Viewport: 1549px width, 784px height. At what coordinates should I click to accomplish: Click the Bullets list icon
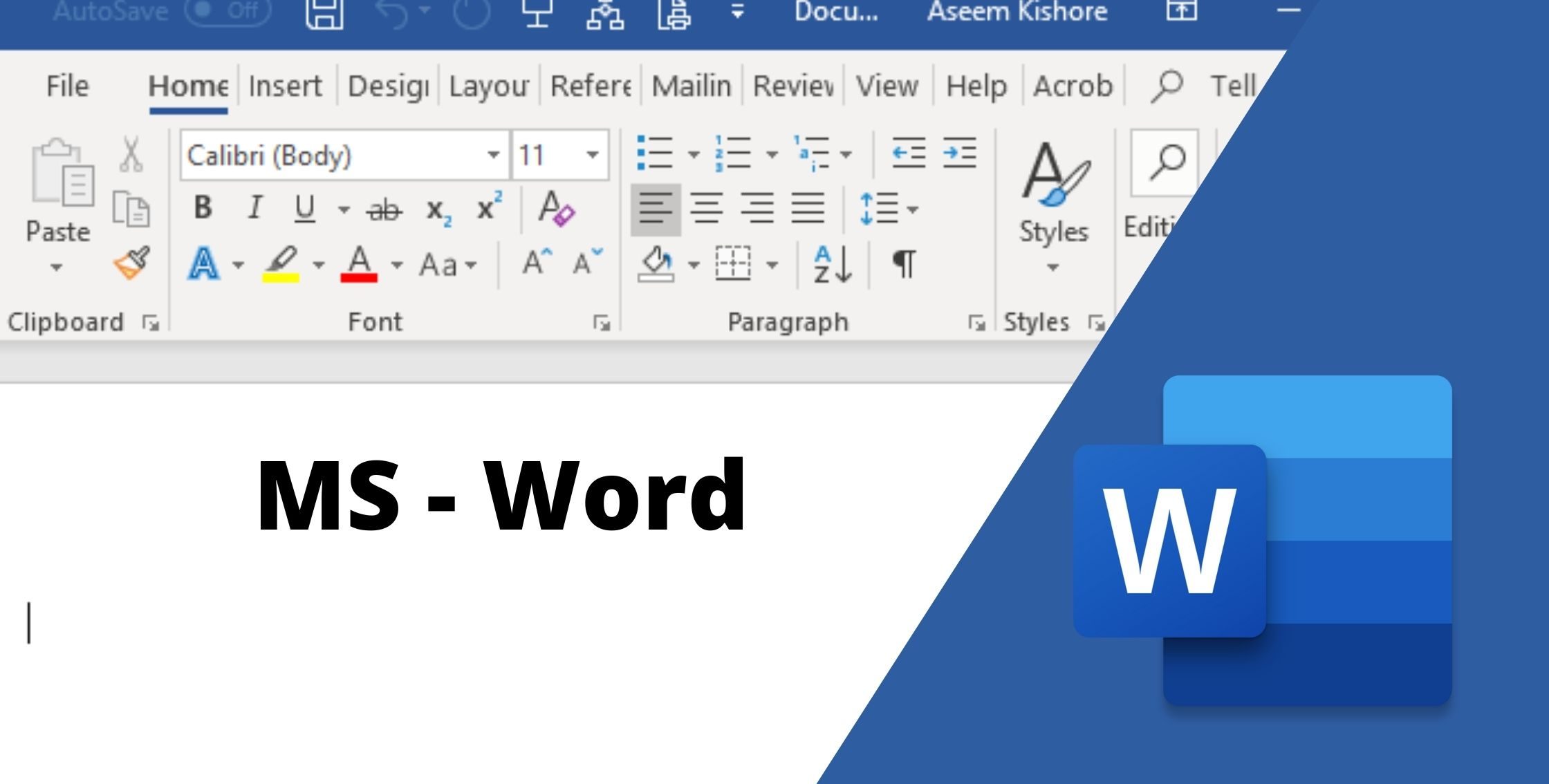pyautogui.click(x=654, y=153)
